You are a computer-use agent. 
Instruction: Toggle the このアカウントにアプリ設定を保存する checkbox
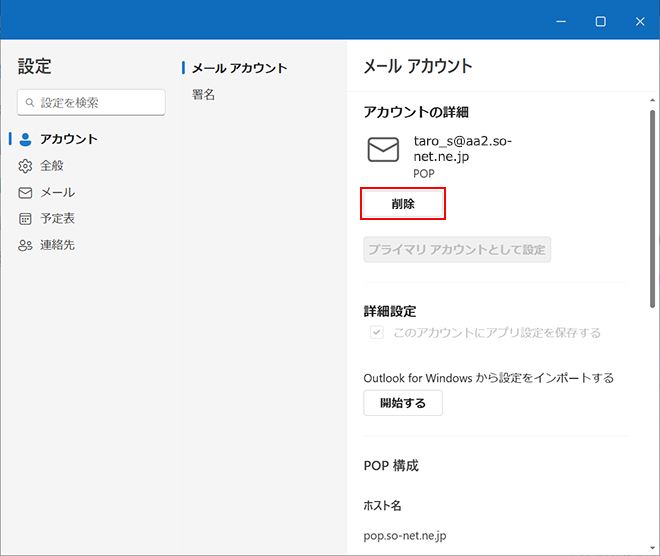377,333
